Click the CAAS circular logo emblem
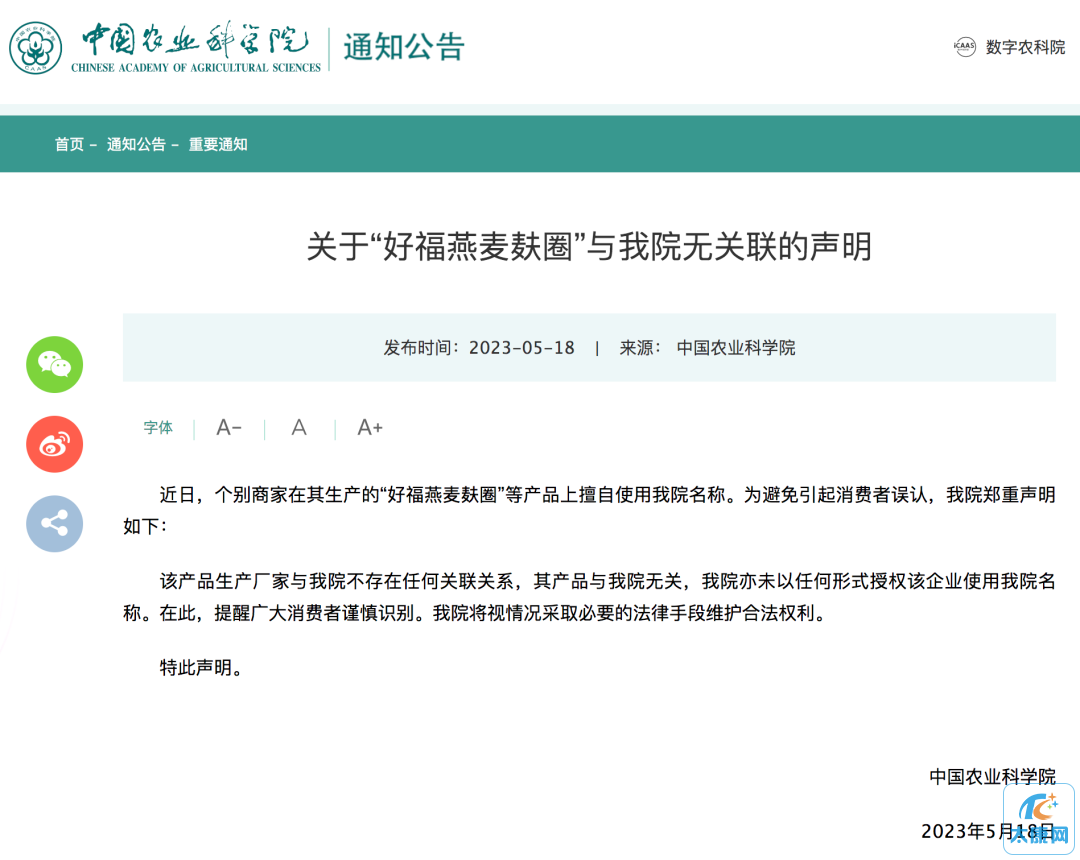The height and width of the screenshot is (860, 1080). coord(35,48)
